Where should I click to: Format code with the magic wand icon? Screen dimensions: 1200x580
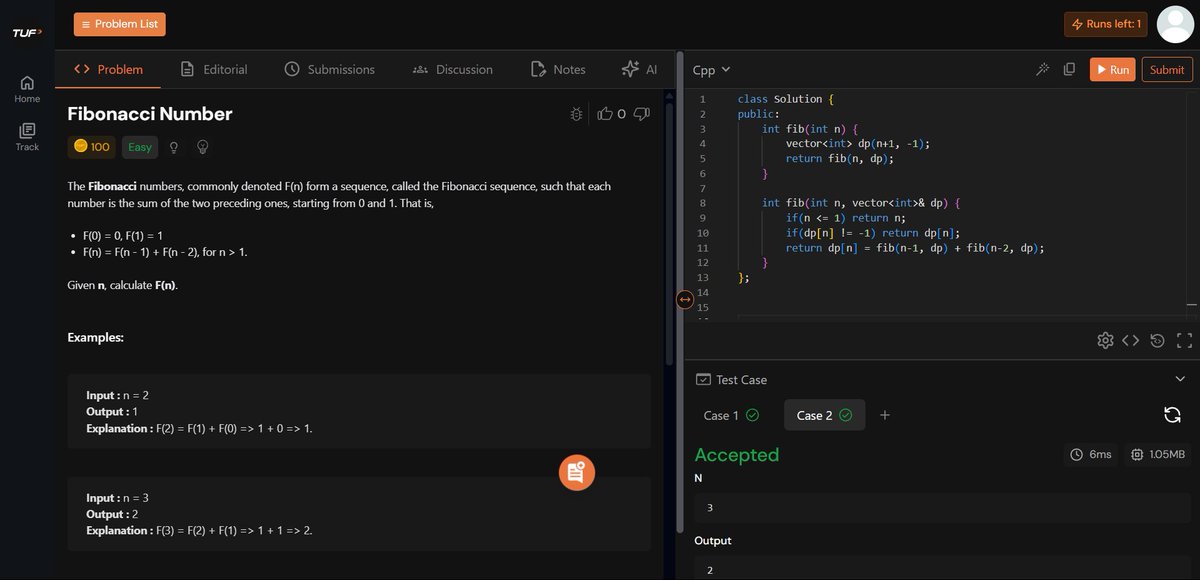(1042, 70)
